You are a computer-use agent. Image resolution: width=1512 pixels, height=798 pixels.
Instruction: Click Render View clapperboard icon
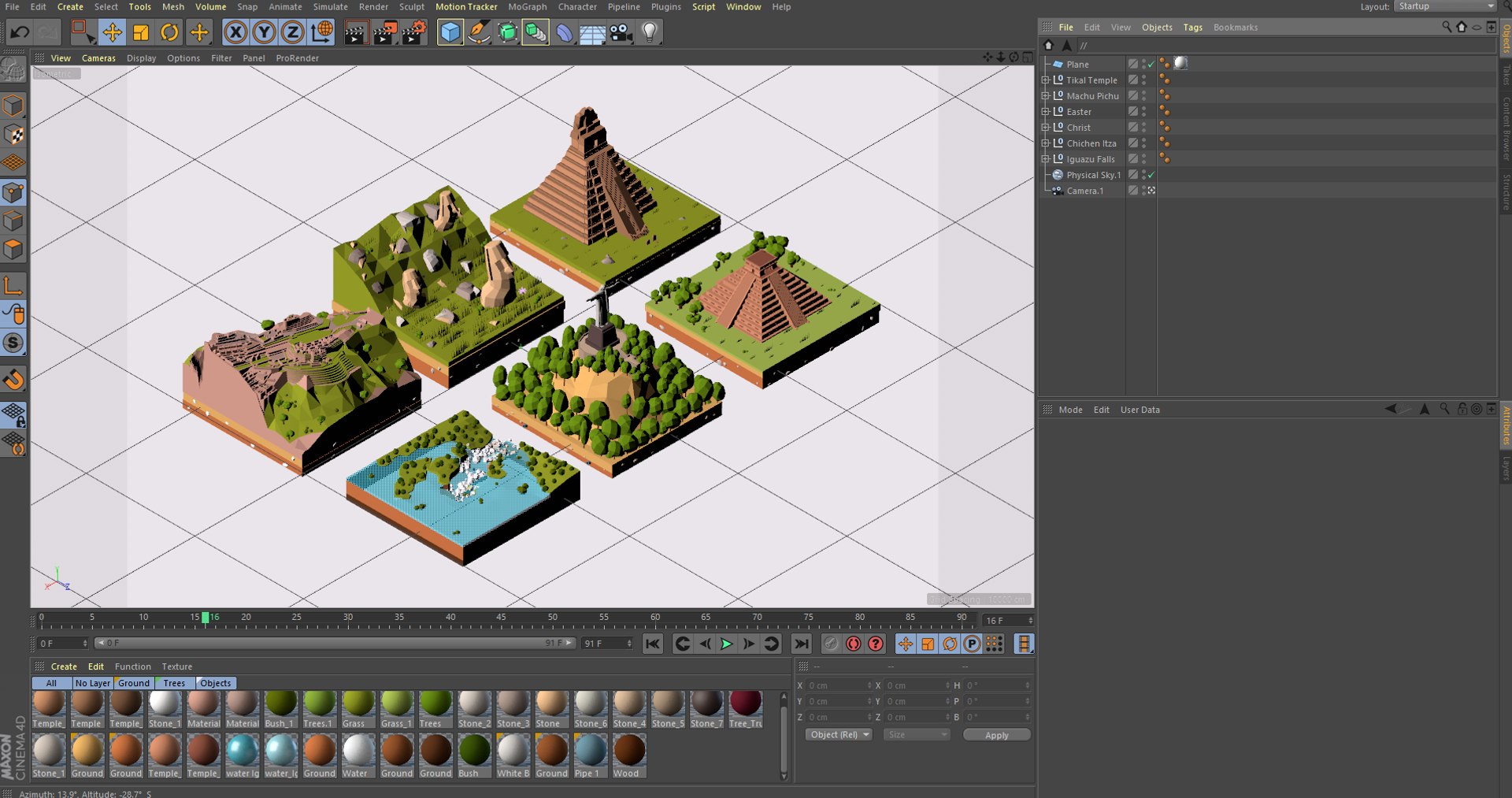point(356,32)
